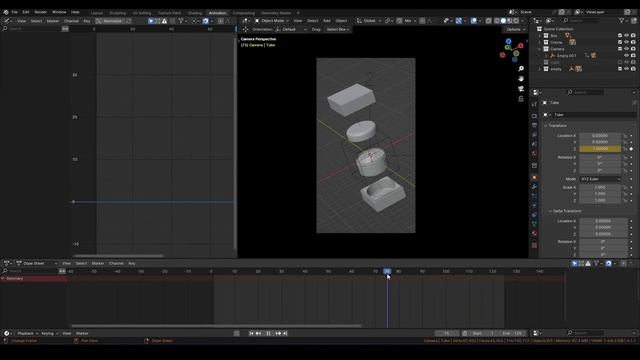Toggle the Normalize button in graph editor
Screen dimensions: 640x360
click(x=110, y=21)
